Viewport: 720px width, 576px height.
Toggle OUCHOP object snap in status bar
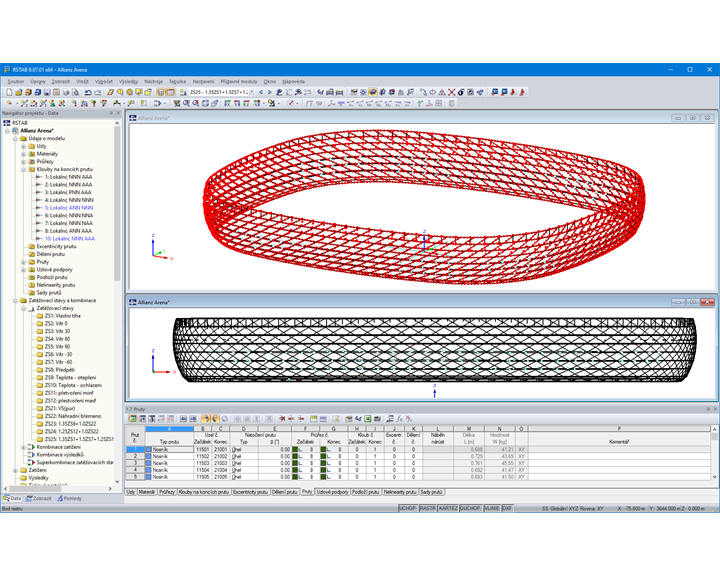pyautogui.click(x=470, y=508)
